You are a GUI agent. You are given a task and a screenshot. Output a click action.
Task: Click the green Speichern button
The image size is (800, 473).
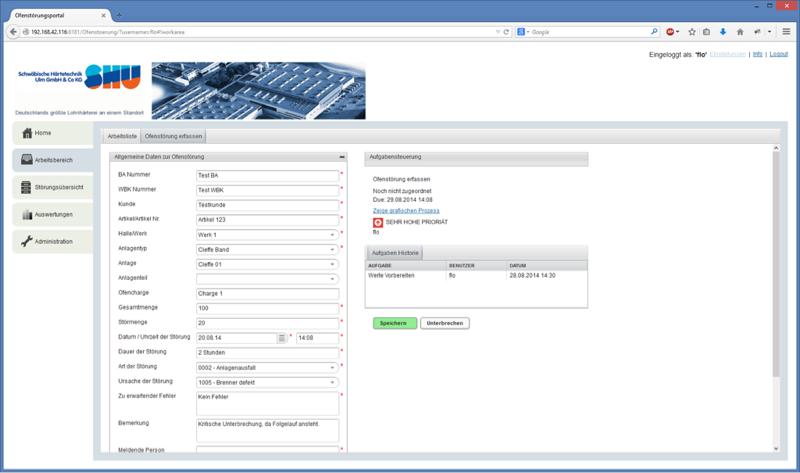(x=394, y=323)
